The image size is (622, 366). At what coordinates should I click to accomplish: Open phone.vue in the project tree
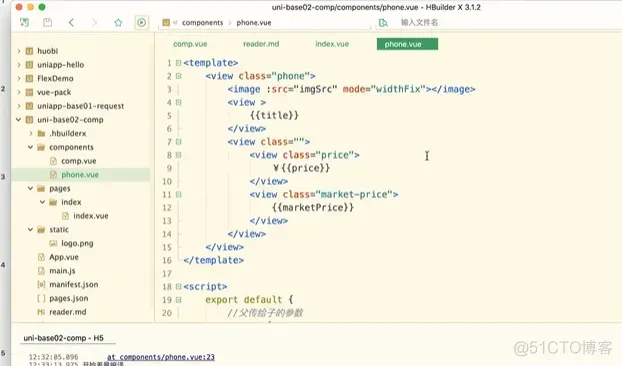pos(81,174)
